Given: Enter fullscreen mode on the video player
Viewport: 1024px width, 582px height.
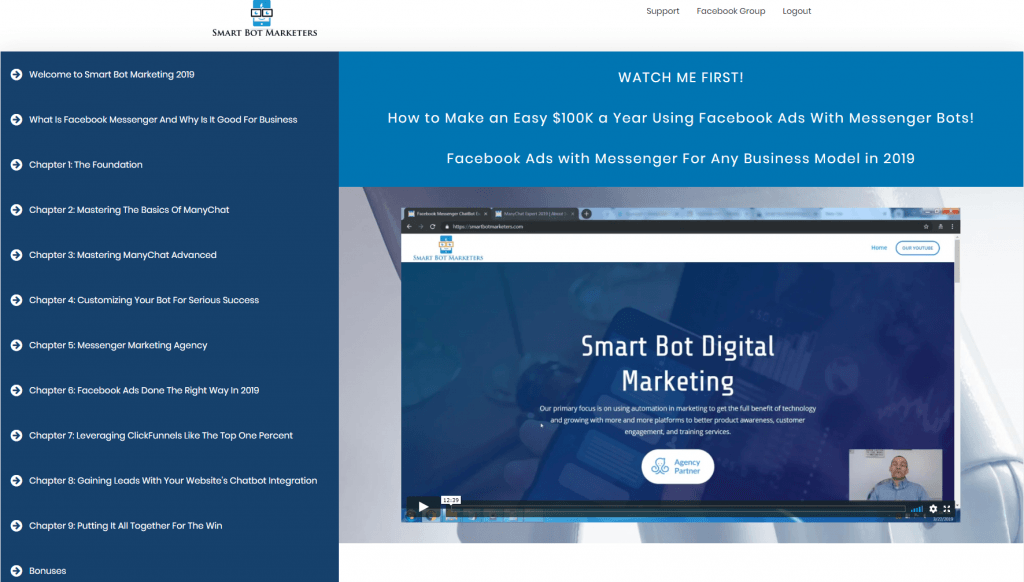Looking at the screenshot, I should 947,509.
